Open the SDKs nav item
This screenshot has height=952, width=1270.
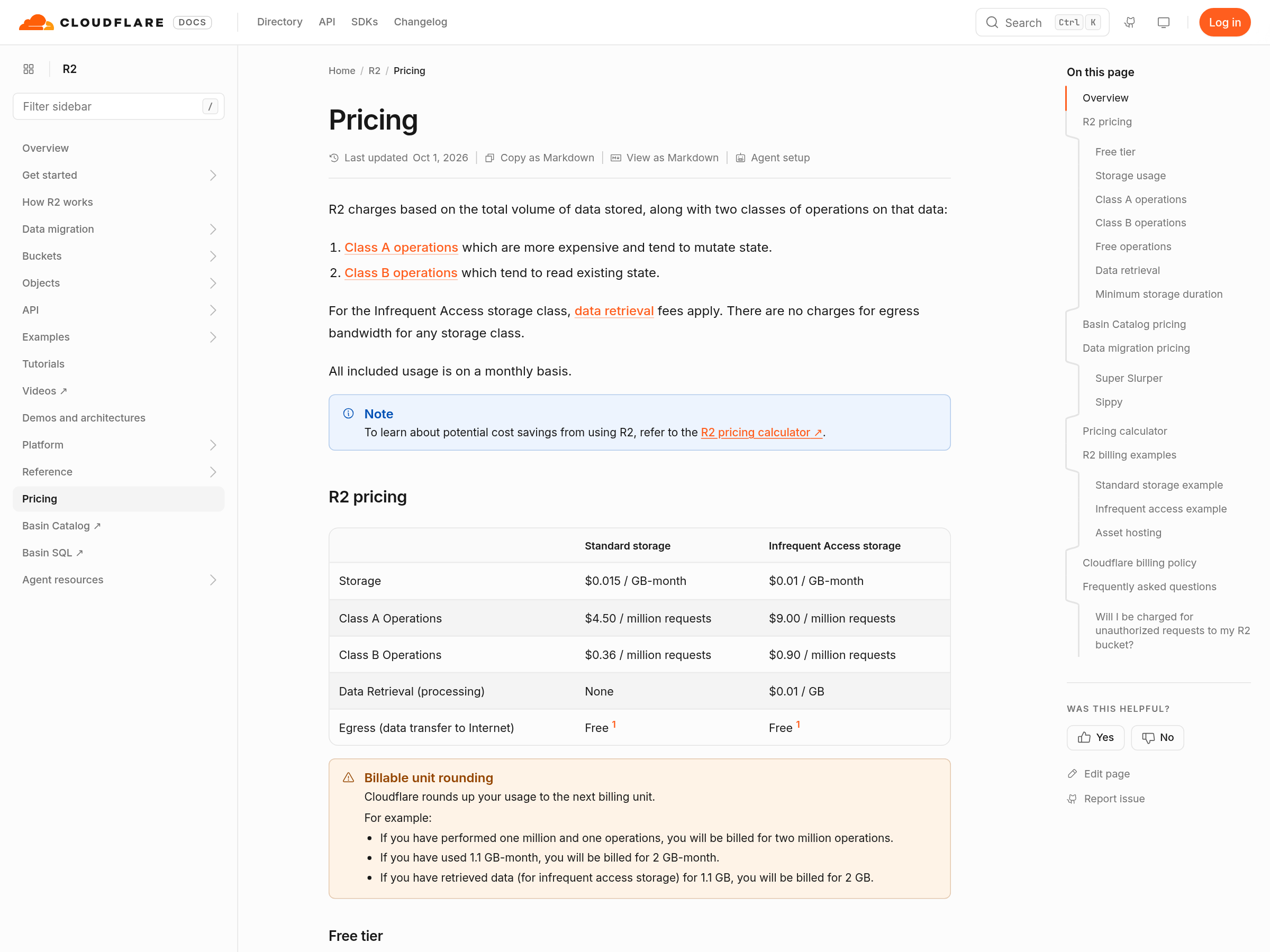tap(365, 22)
